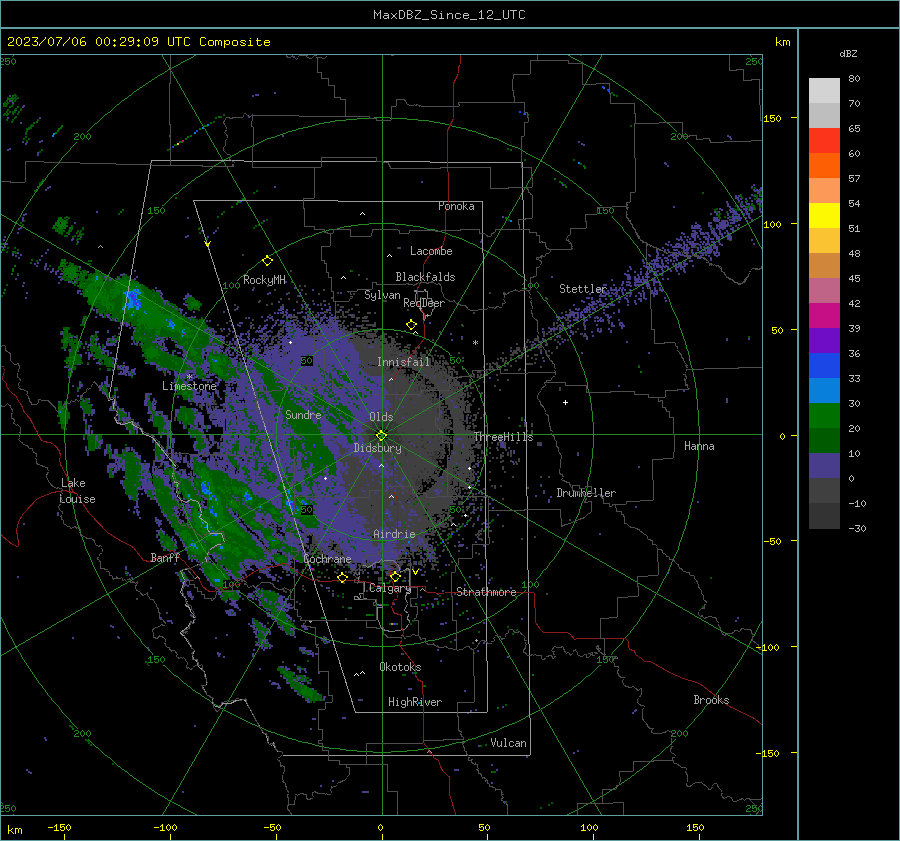Click the radar-centre diamond between Olds and Didsbury
The width and height of the screenshot is (900, 841).
click(x=382, y=435)
